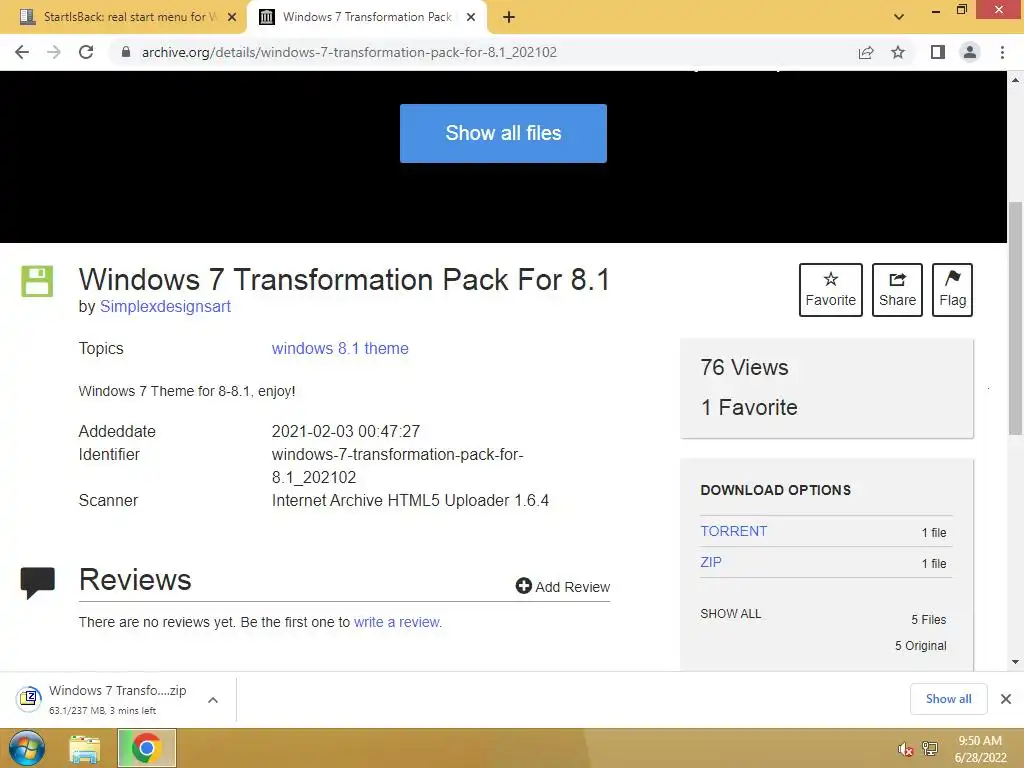Dismiss the downloads bar
This screenshot has width=1024, height=768.
[1006, 699]
